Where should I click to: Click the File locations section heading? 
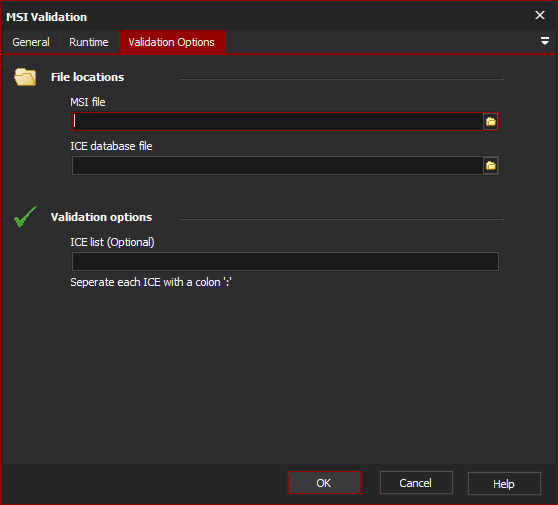coord(88,77)
